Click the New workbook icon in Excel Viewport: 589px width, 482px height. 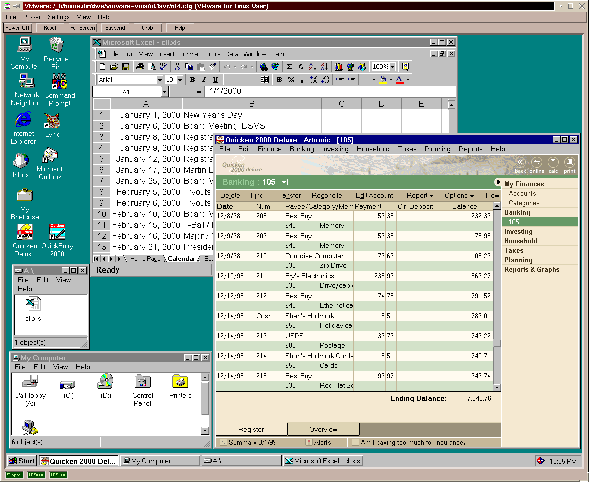(x=102, y=66)
